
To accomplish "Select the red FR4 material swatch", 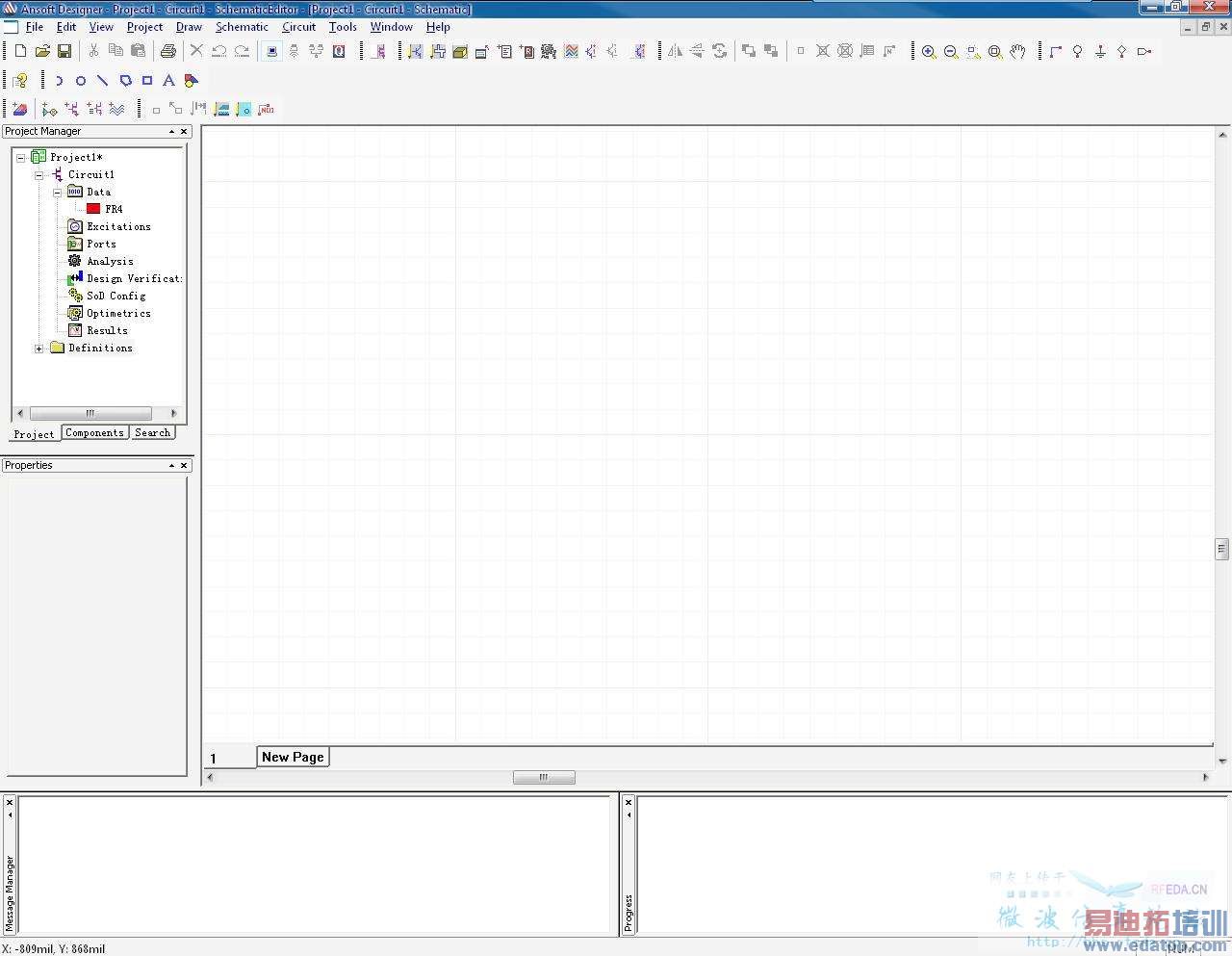I will [x=93, y=209].
